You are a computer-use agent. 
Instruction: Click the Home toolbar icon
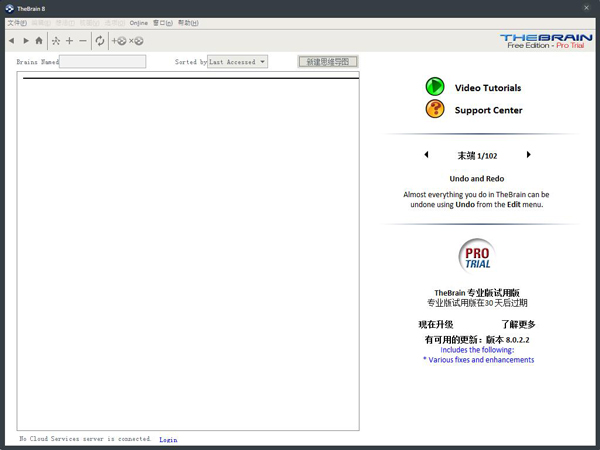point(39,41)
